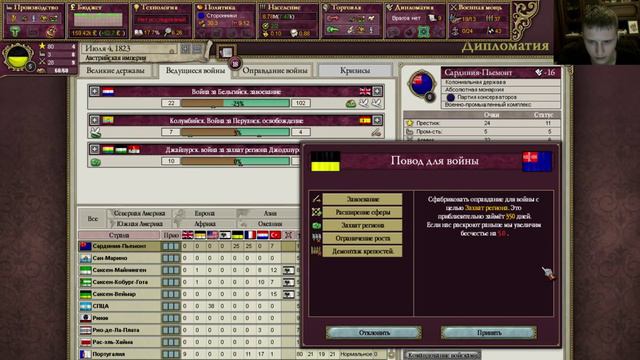
Task: Click Belgian war score bar
Action: pyautogui.click(x=236, y=103)
